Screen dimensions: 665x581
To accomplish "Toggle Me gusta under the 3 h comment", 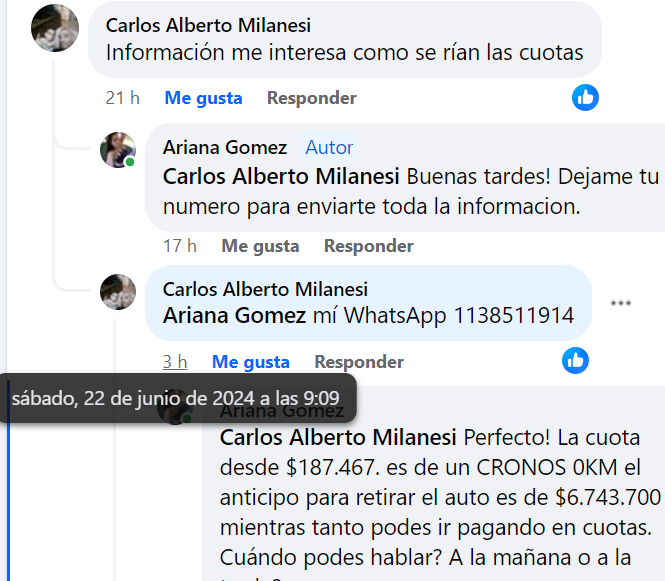I will tap(251, 362).
